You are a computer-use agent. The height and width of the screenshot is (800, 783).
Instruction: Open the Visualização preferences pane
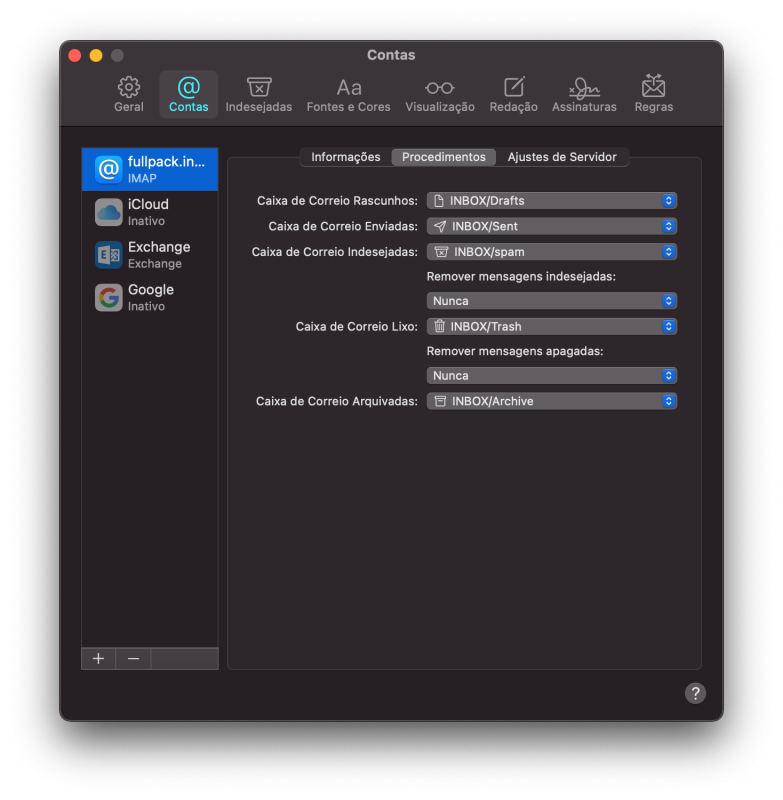tap(440, 95)
